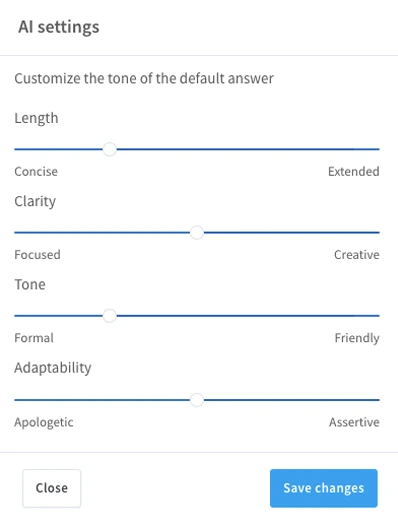Click the Tone section heading

point(30,284)
